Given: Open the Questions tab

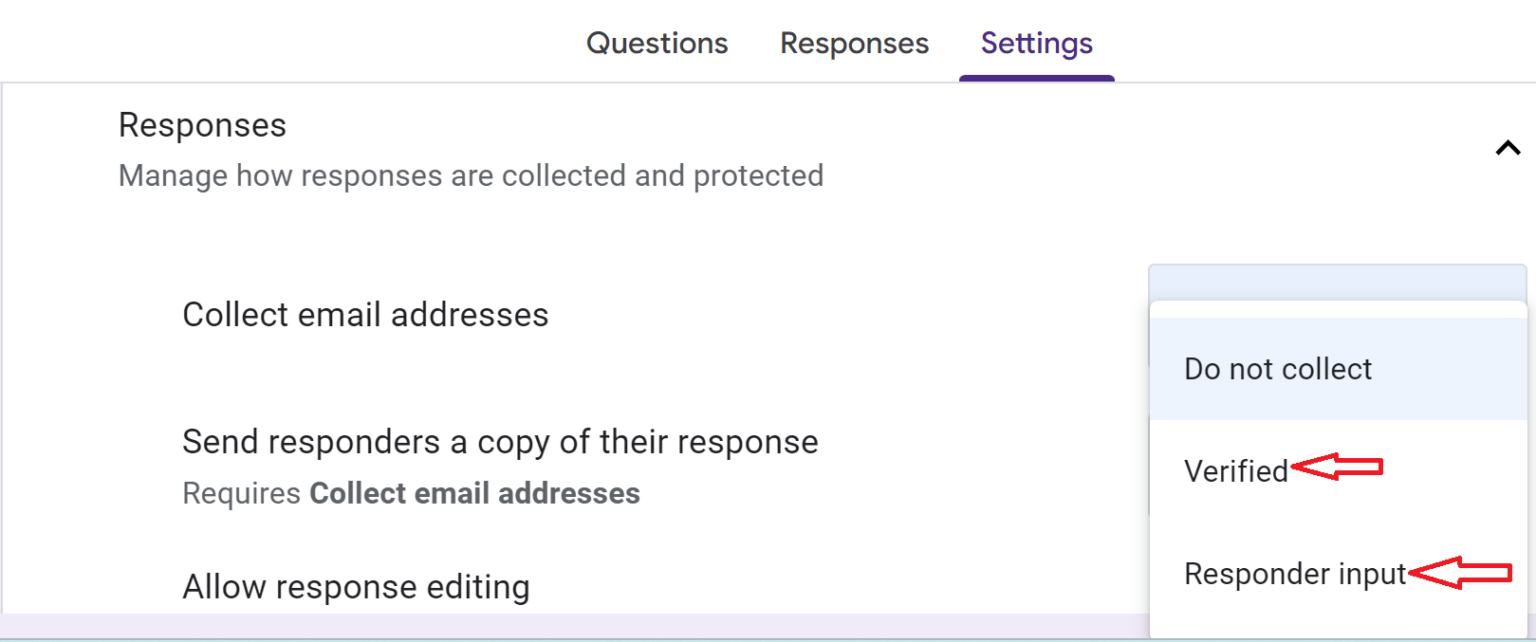Looking at the screenshot, I should point(657,43).
